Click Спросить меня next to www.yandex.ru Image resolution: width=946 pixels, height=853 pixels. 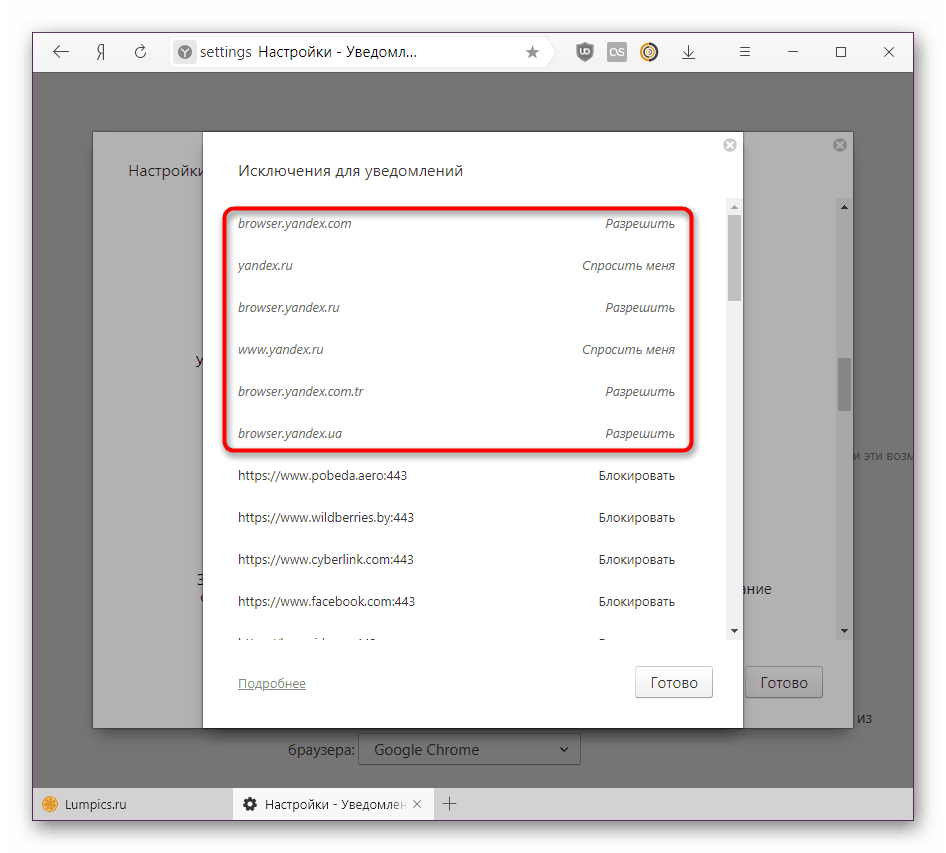(x=628, y=350)
